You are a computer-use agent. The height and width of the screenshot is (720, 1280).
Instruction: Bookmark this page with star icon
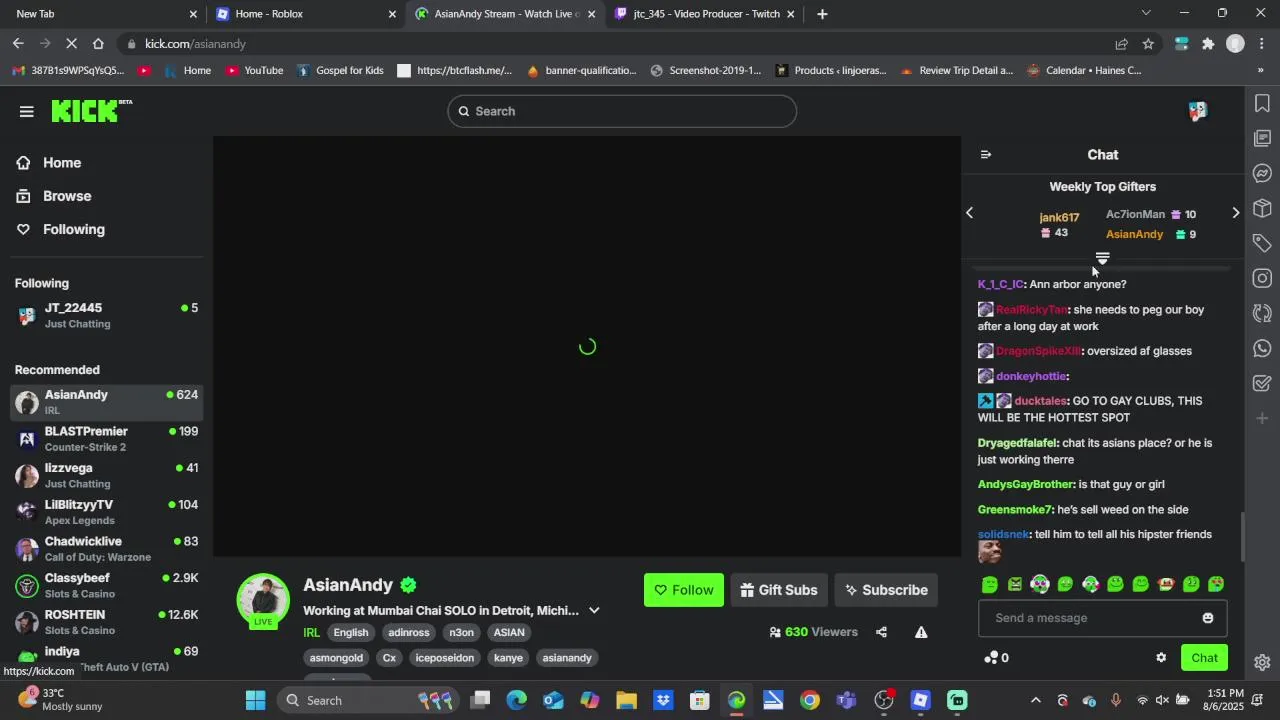[1148, 44]
